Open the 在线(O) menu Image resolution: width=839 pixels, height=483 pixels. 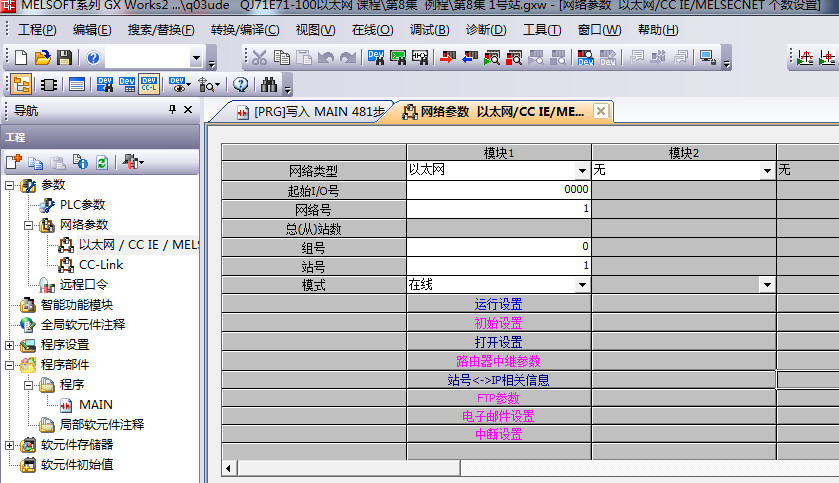372,30
